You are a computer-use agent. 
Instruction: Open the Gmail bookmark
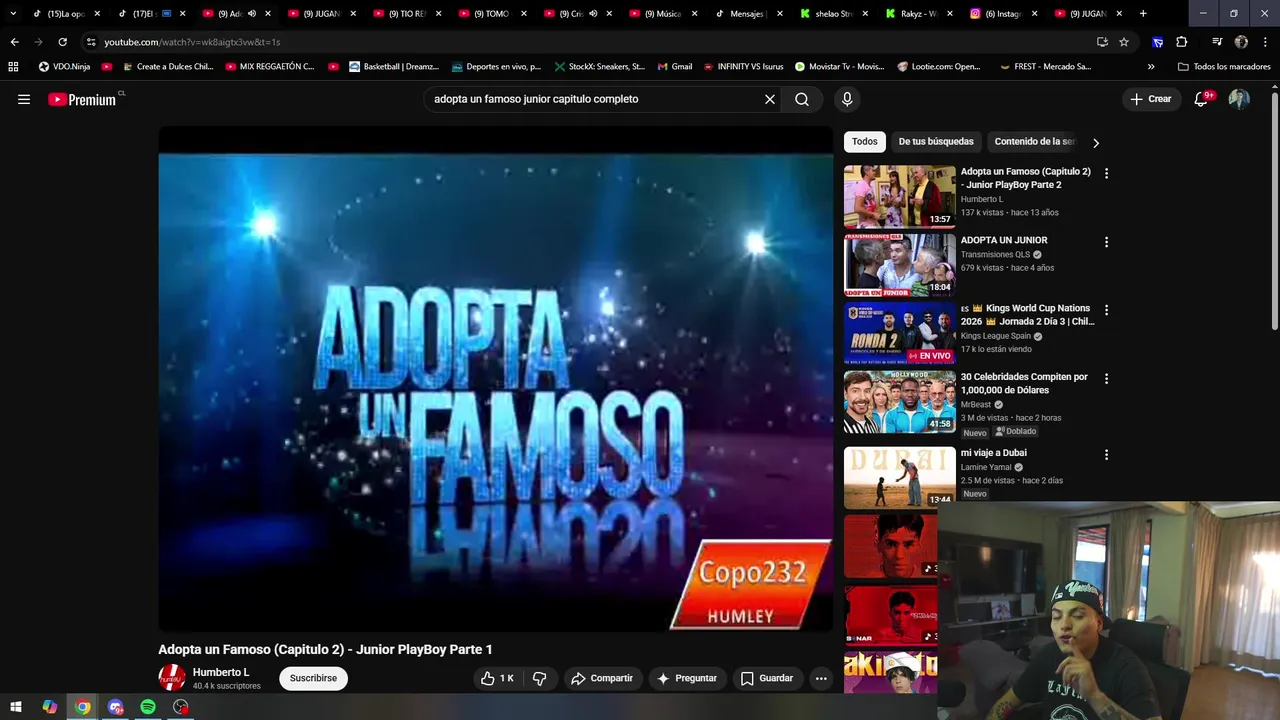click(x=675, y=67)
